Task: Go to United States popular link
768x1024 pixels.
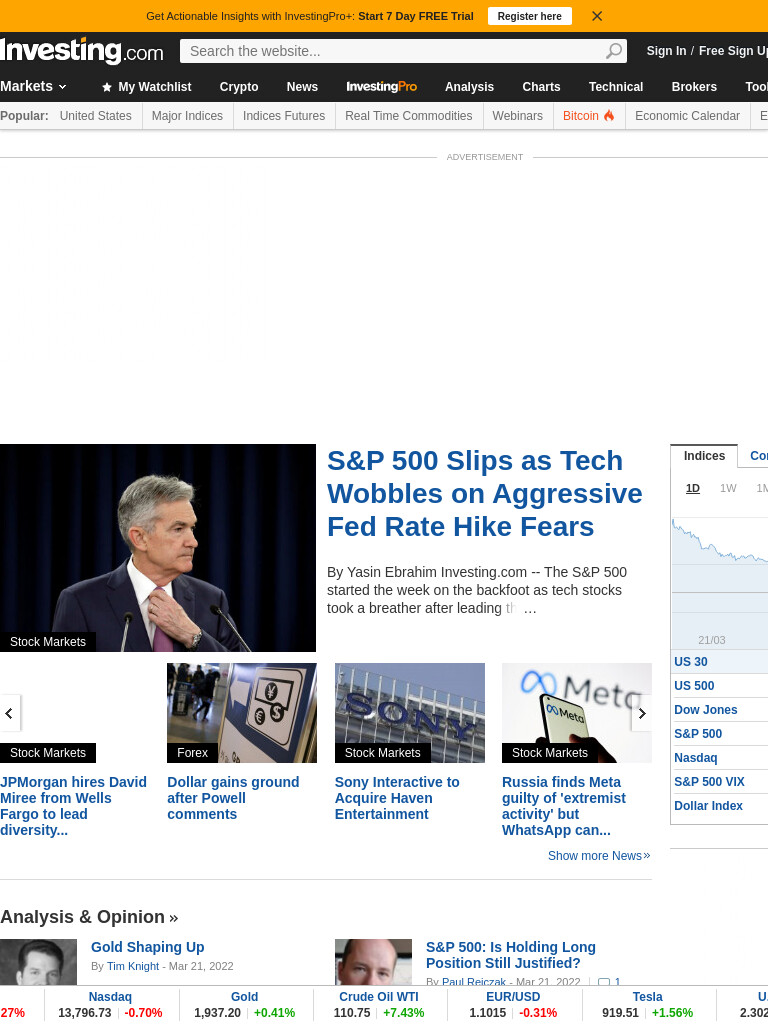Action: click(x=95, y=116)
